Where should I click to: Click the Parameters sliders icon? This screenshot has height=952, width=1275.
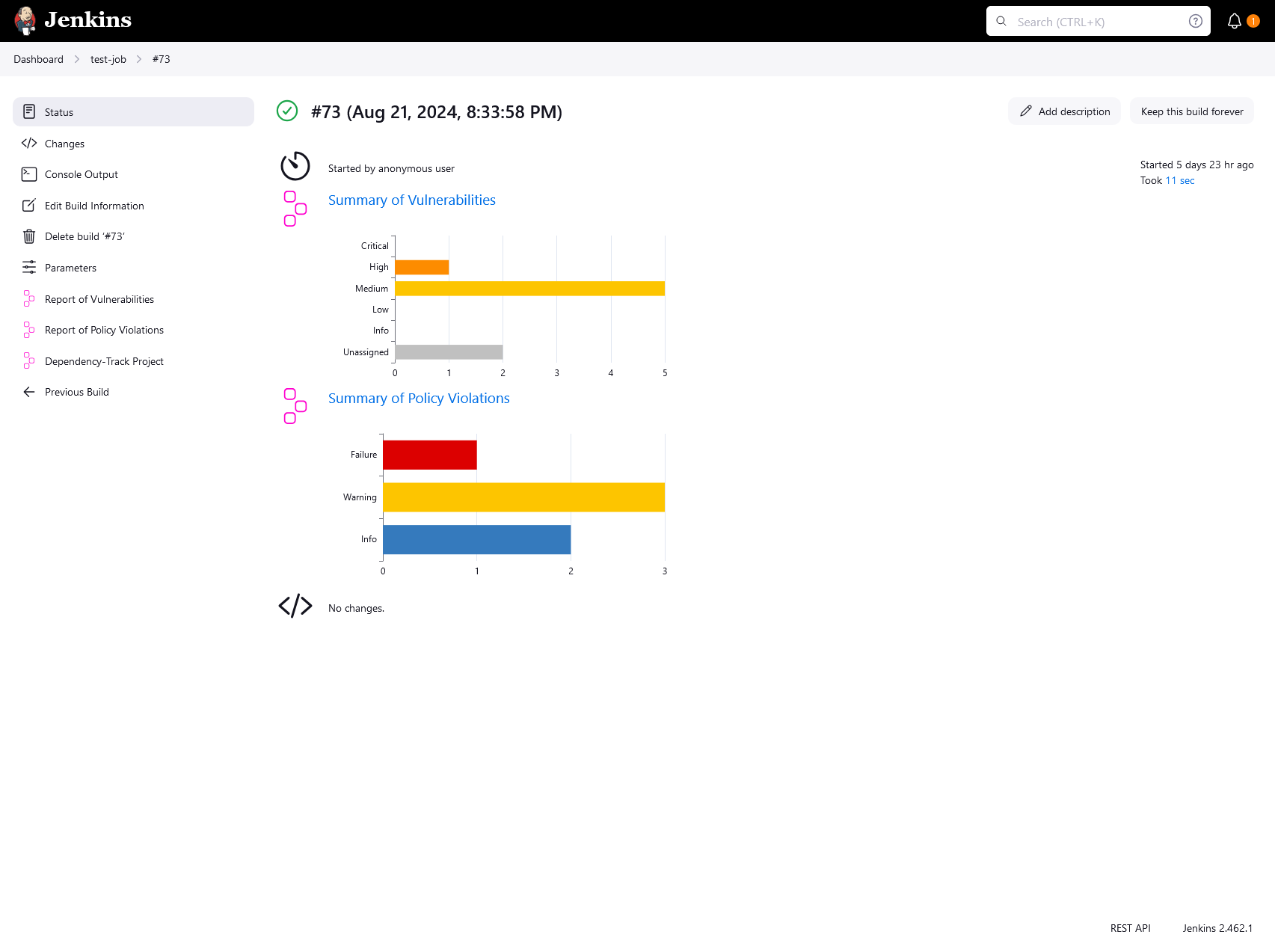coord(29,267)
